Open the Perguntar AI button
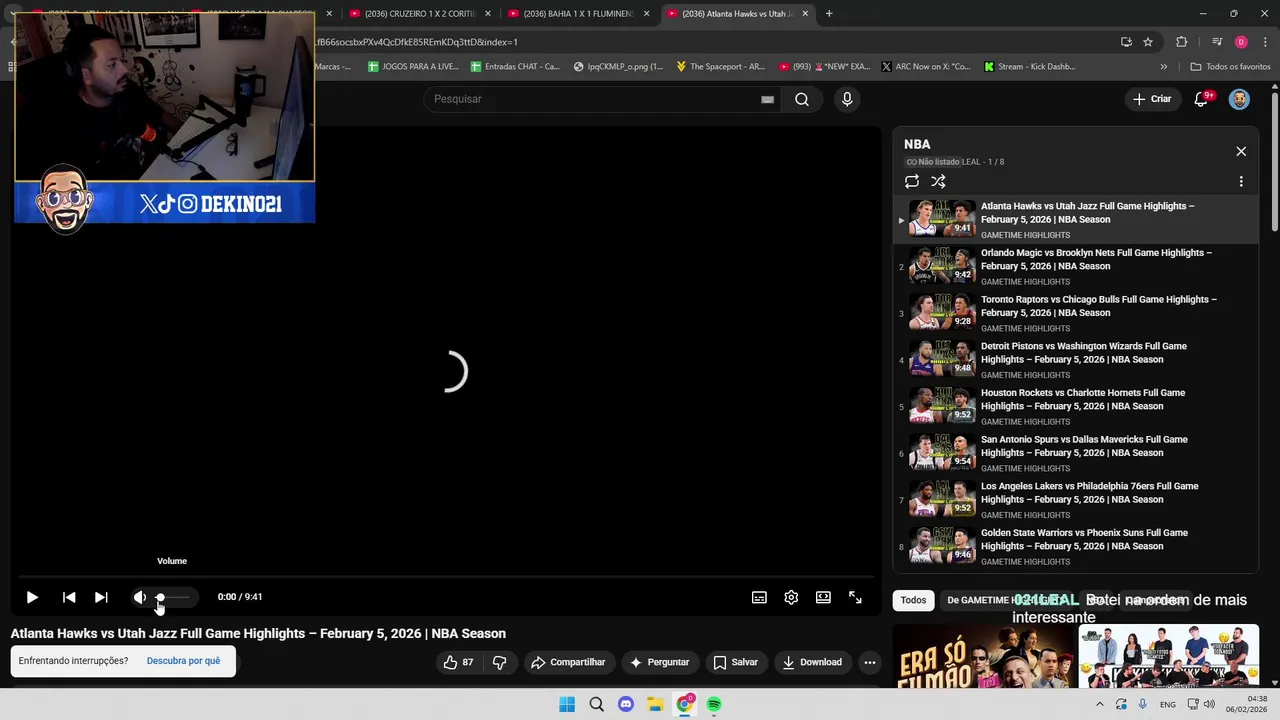Image resolution: width=1280 pixels, height=720 pixels. [x=659, y=662]
